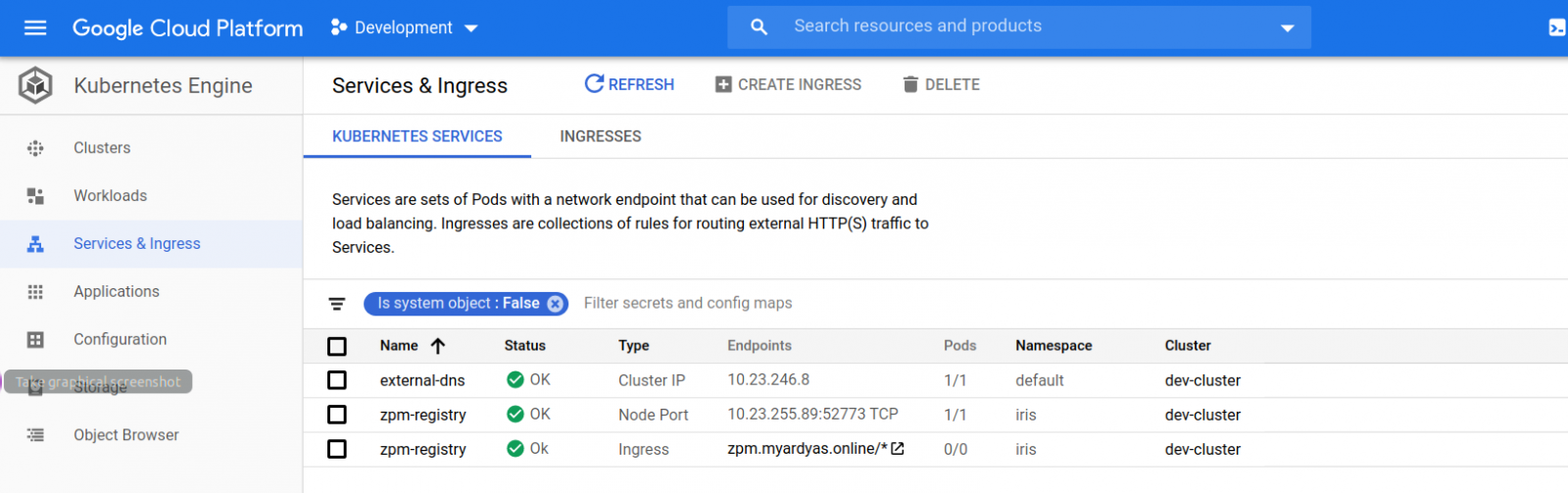
Task: Click the Configuration sidebar icon
Action: pos(35,340)
